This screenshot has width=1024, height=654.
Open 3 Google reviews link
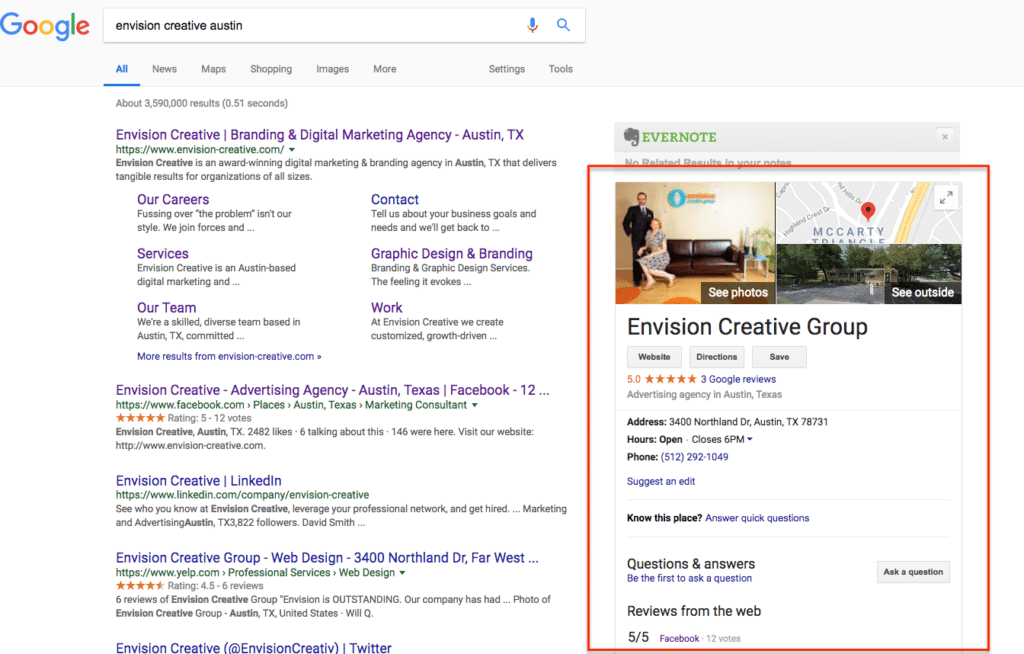point(738,379)
